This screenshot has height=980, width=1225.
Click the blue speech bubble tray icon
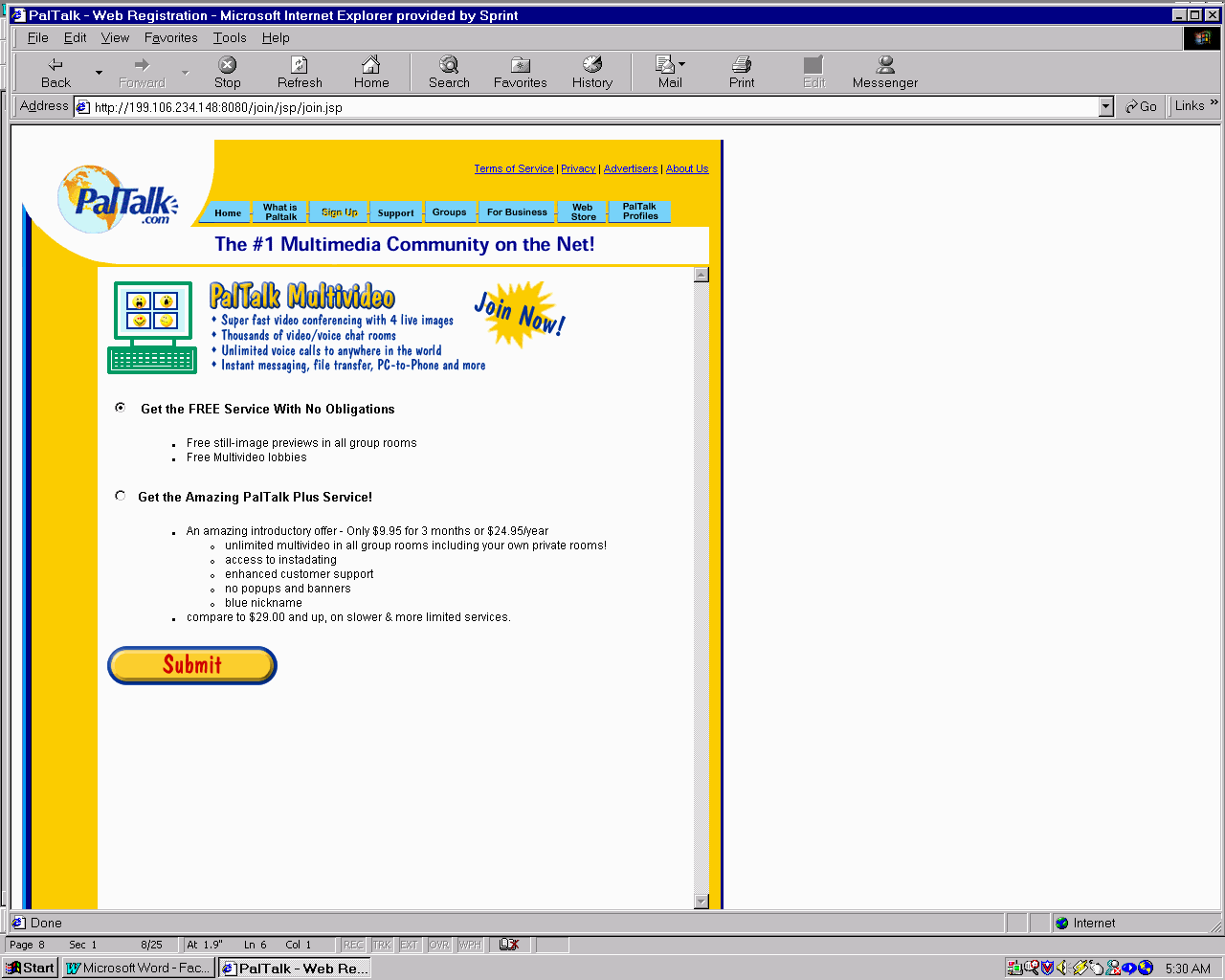(x=1129, y=968)
